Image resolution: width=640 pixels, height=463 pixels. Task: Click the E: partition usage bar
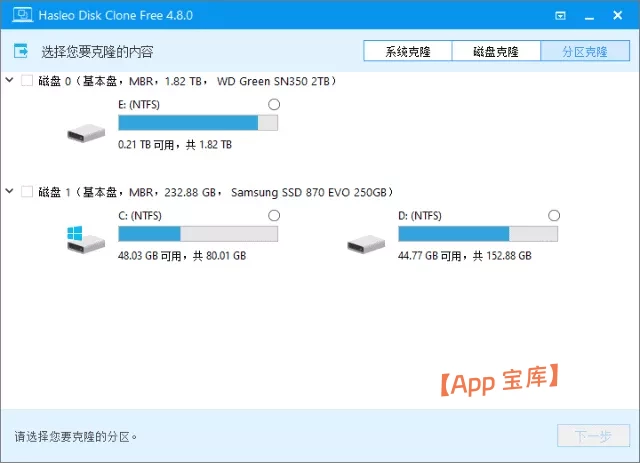(x=198, y=123)
